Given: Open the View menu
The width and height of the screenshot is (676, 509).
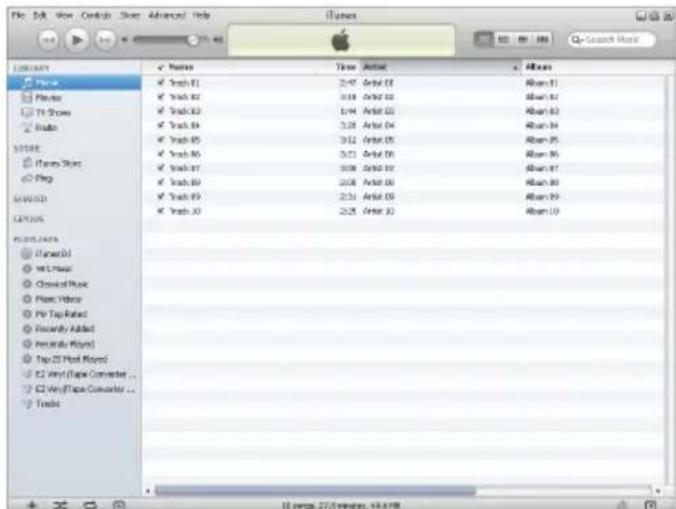Looking at the screenshot, I should pos(64,16).
